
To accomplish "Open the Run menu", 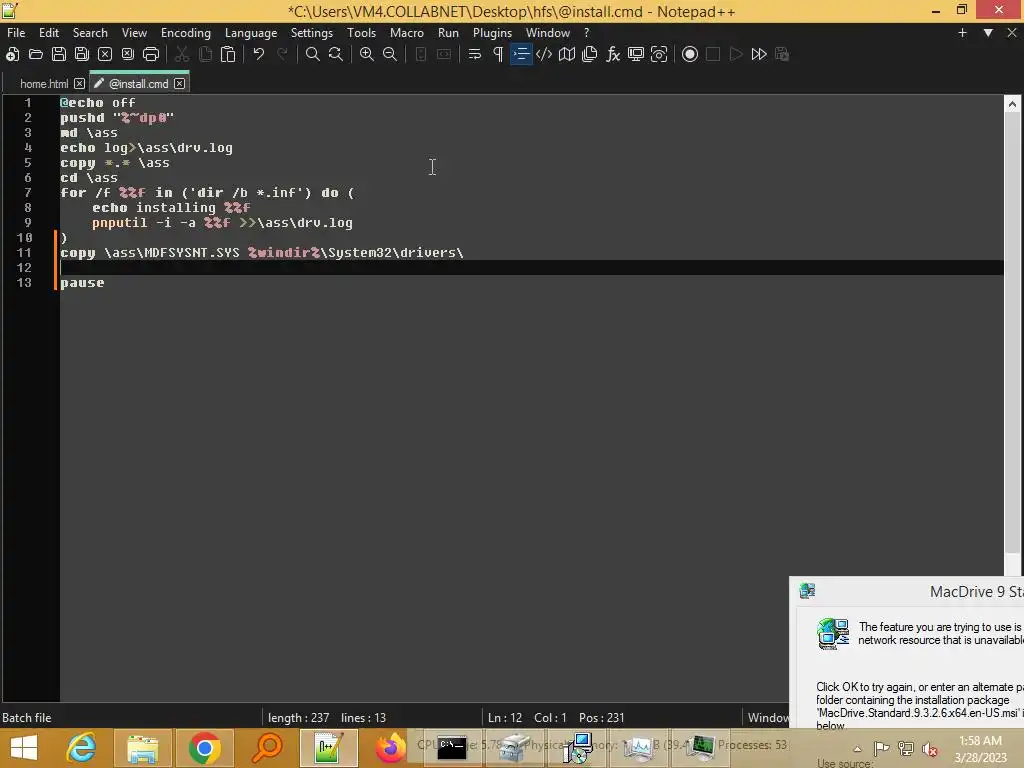I will [448, 33].
